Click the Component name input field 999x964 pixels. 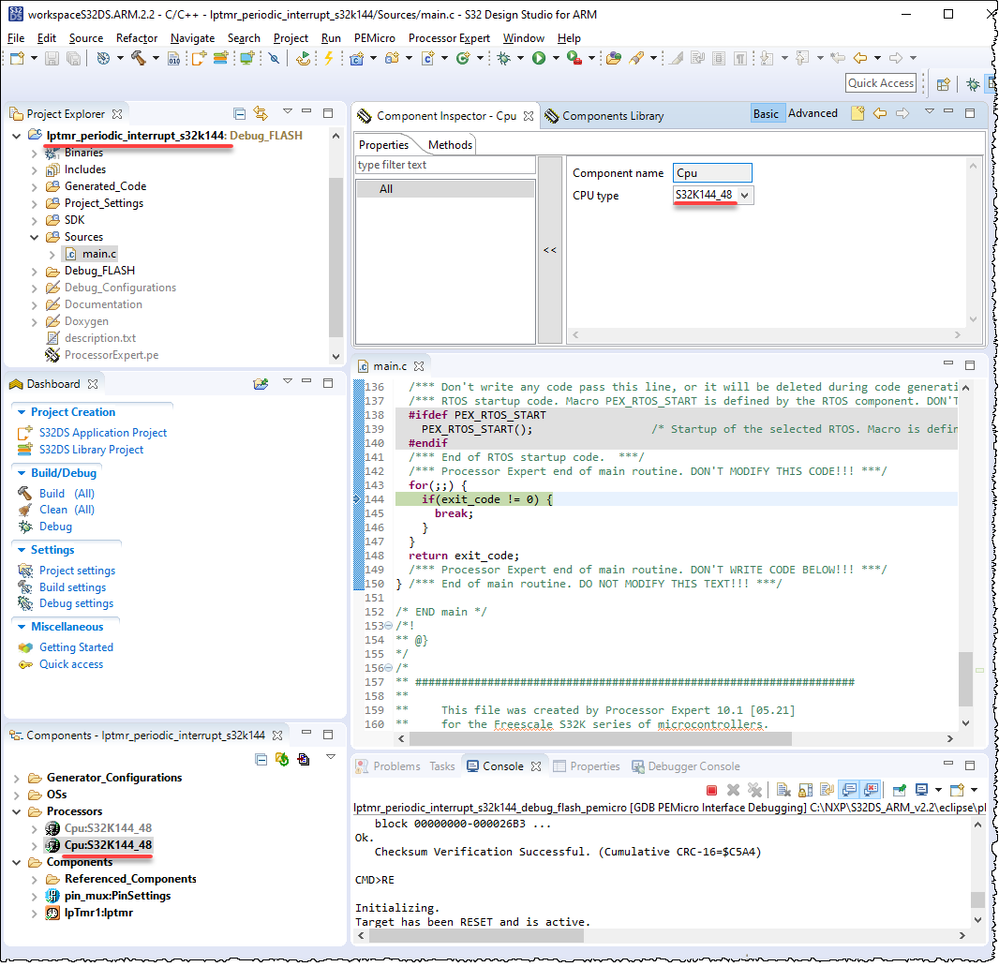pyautogui.click(x=711, y=173)
